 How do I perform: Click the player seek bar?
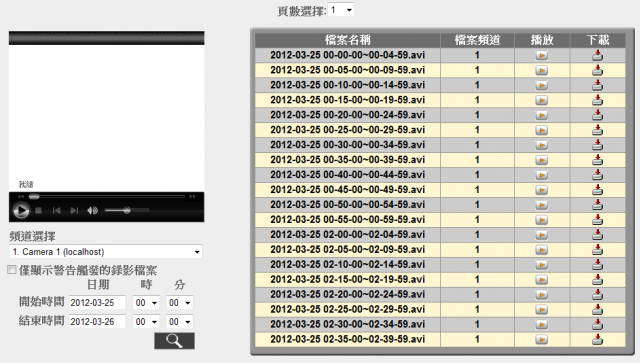click(107, 196)
